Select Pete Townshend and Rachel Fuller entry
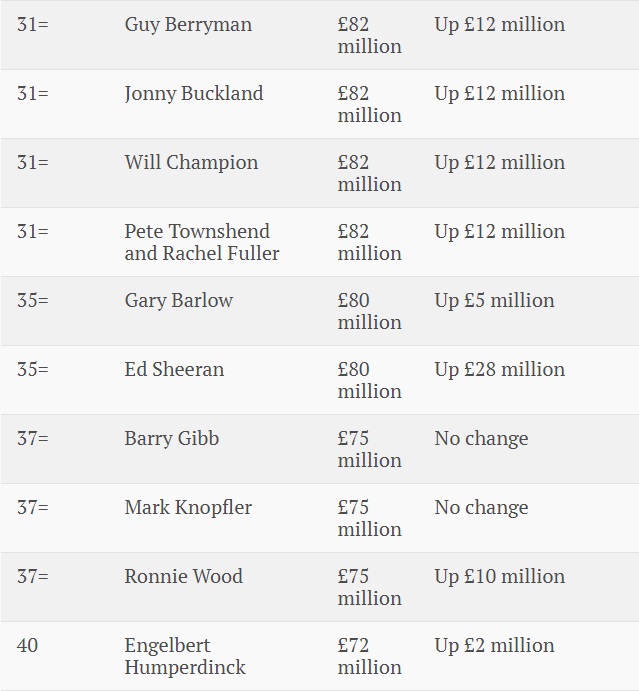The height and width of the screenshot is (691, 639). (x=202, y=242)
